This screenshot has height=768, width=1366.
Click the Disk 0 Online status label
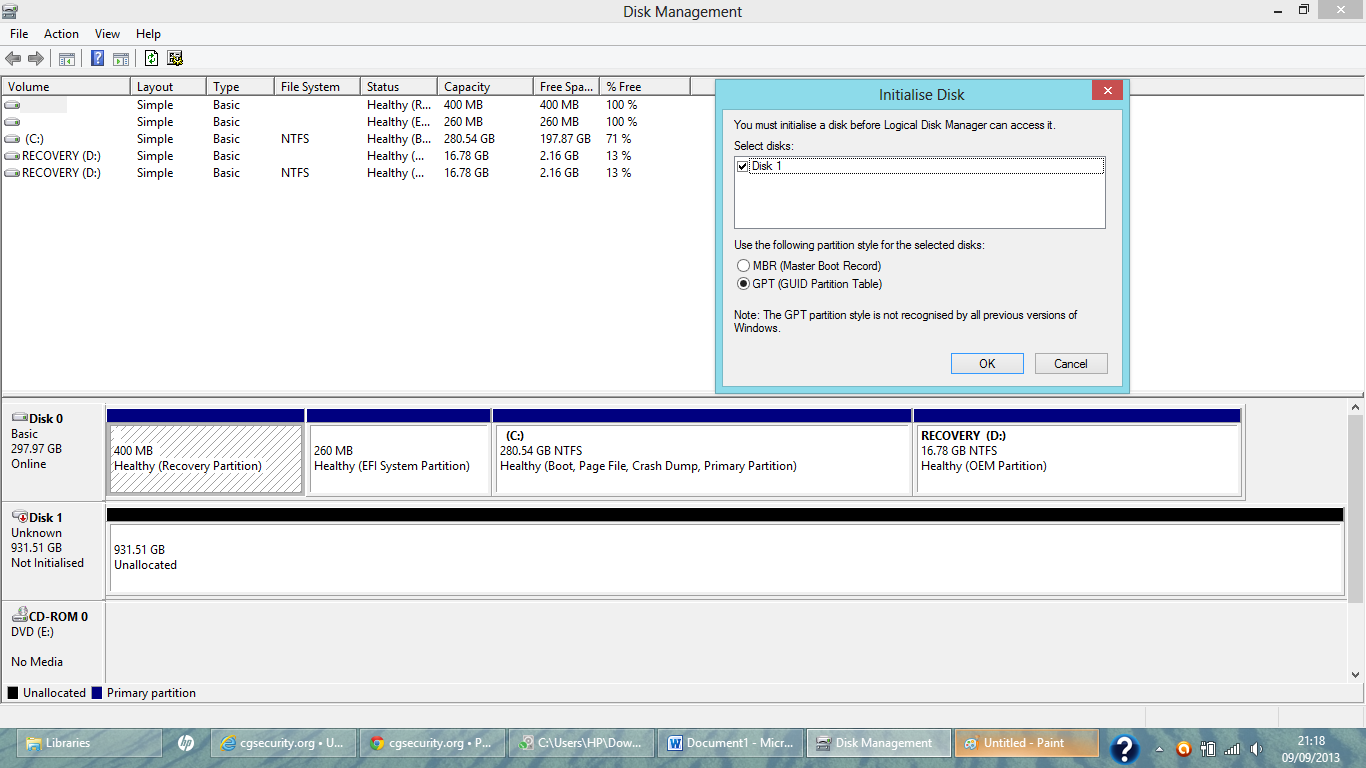(x=29, y=464)
